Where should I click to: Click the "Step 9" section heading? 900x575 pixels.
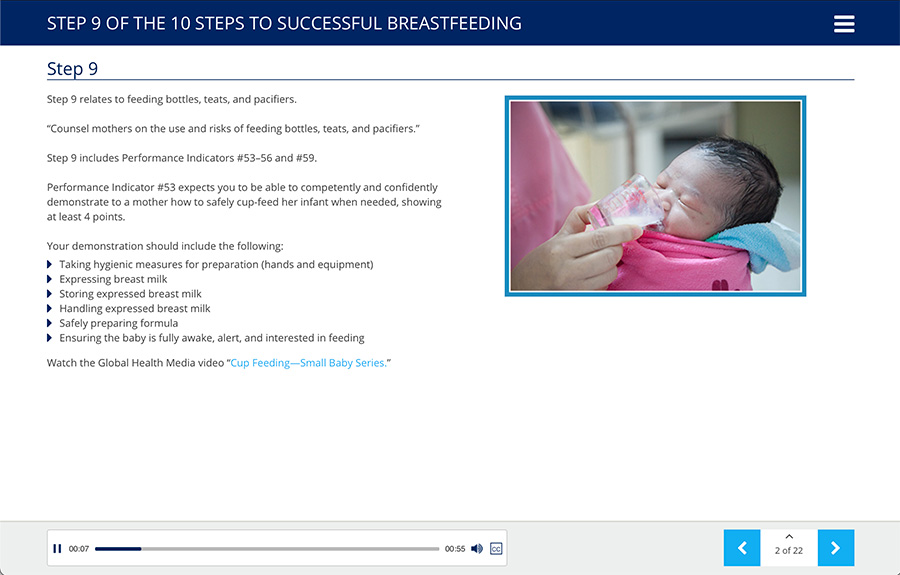point(72,69)
